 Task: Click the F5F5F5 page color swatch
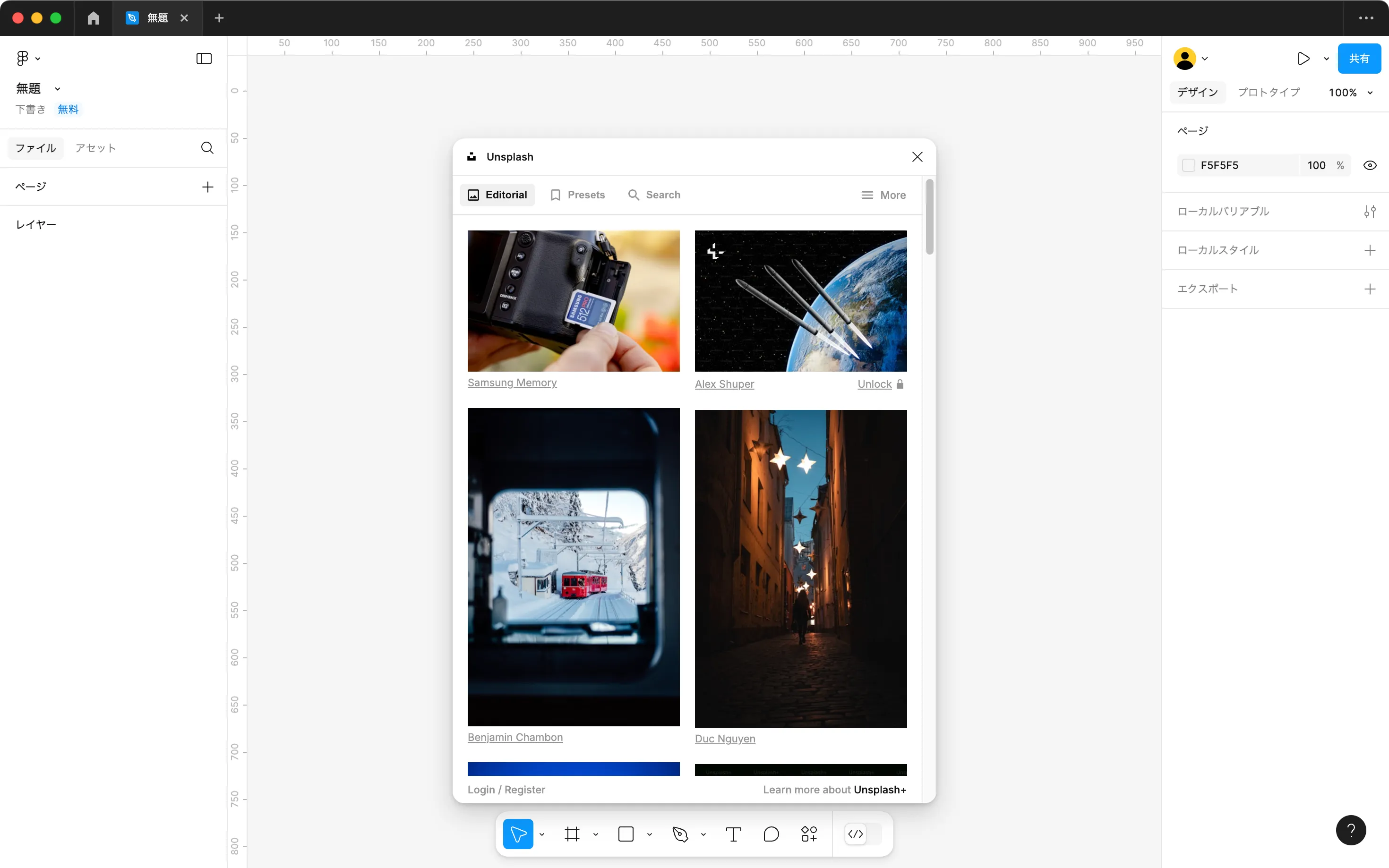[x=1189, y=165]
